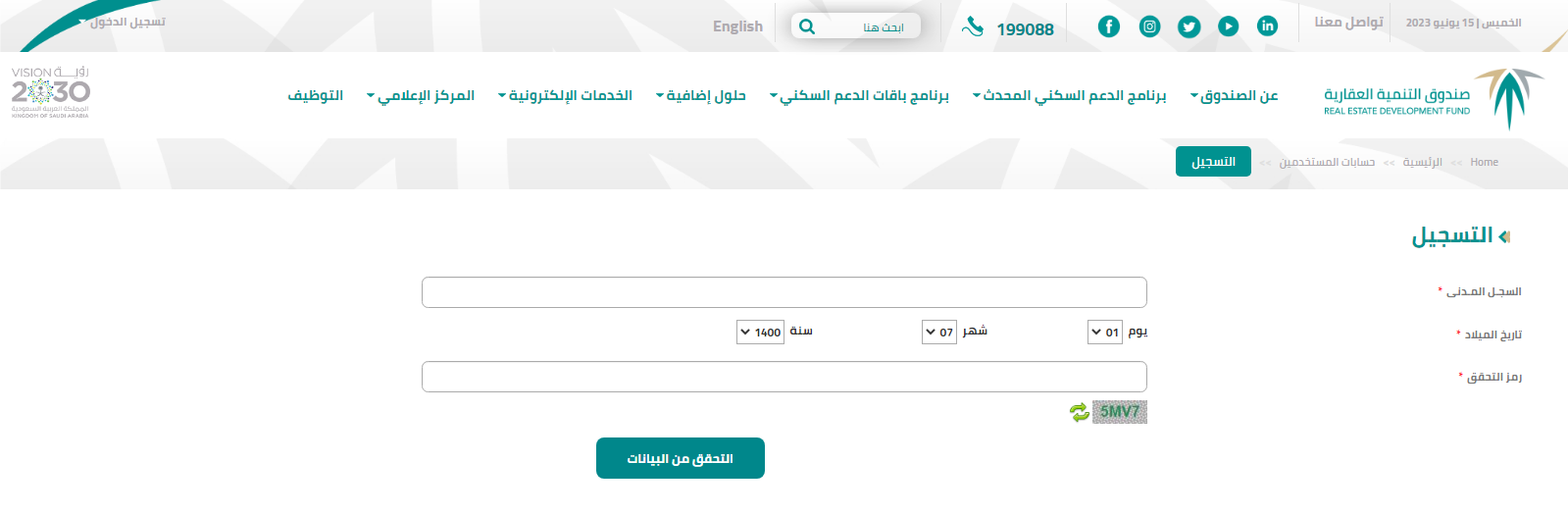
Task: Open the month dropdown showing 07
Action: pos(939,333)
